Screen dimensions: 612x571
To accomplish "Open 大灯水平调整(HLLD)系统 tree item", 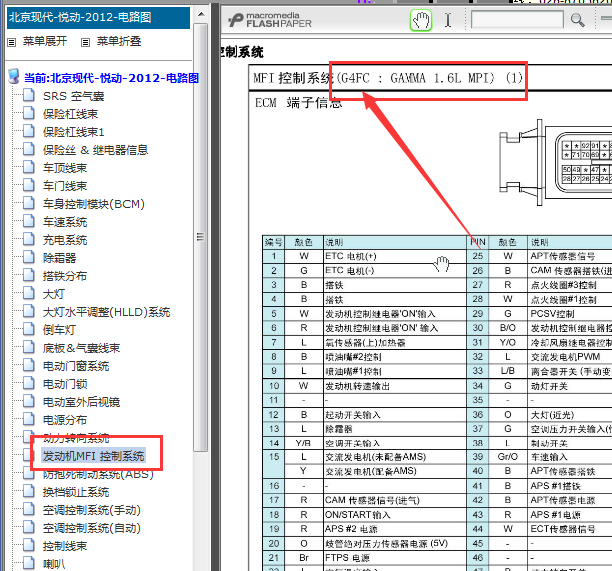I will coord(107,312).
